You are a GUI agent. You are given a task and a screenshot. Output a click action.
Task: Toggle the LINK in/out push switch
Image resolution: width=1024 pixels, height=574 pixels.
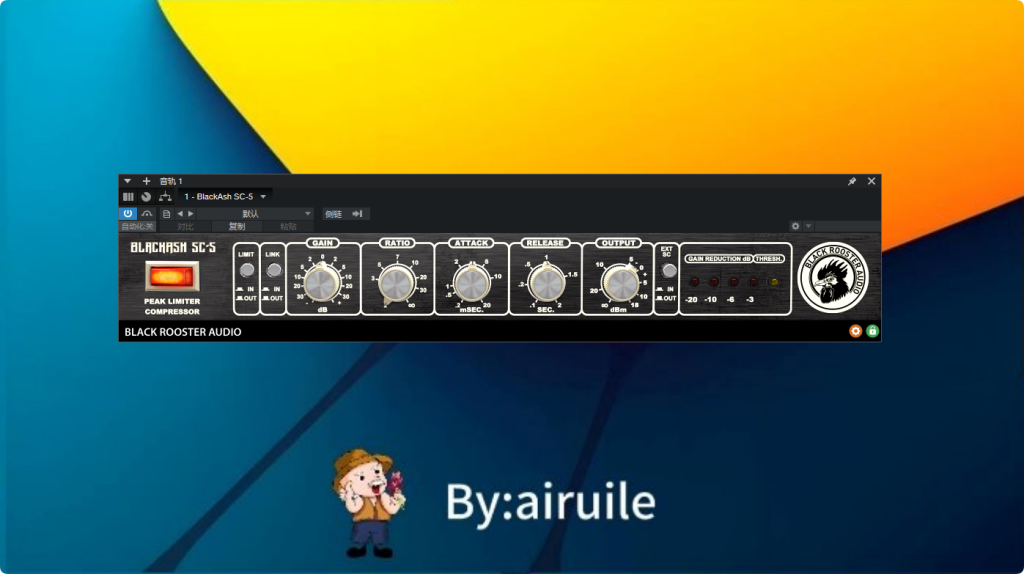274,270
